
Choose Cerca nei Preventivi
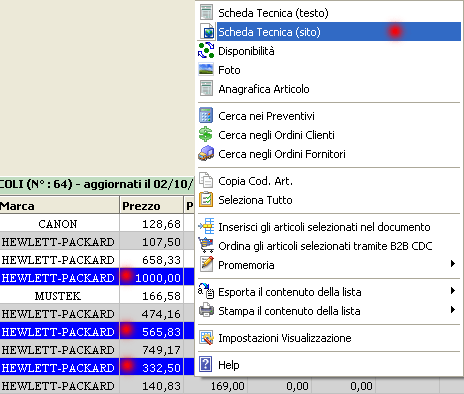pyautogui.click(x=329, y=116)
